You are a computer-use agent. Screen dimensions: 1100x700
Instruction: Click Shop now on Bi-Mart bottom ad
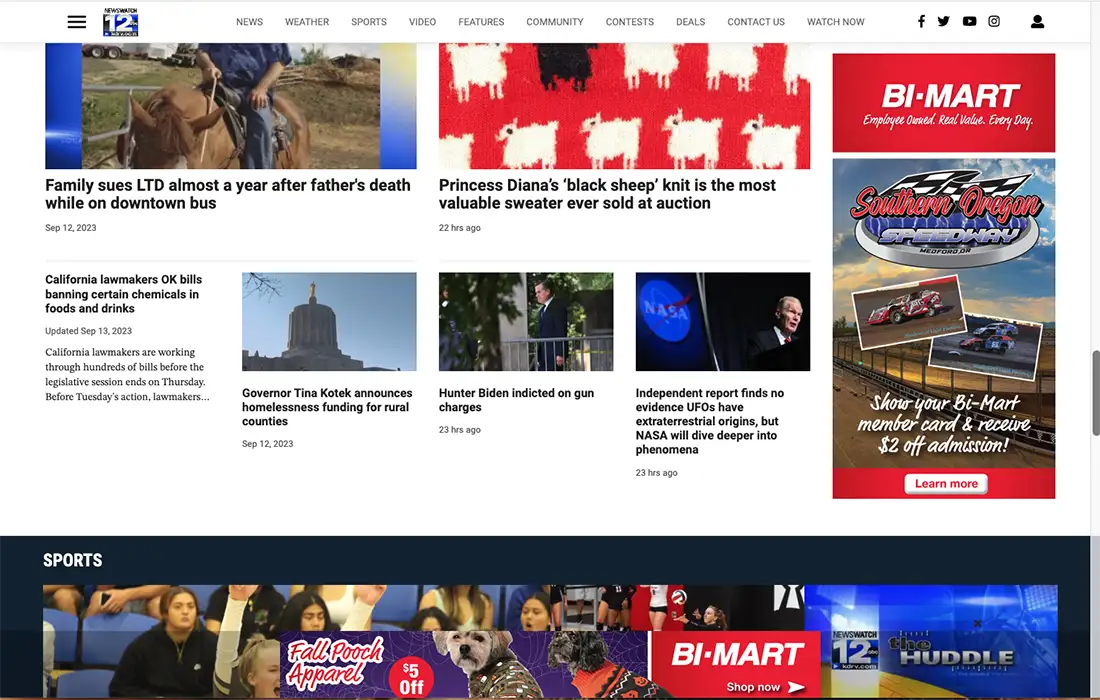[x=765, y=687]
